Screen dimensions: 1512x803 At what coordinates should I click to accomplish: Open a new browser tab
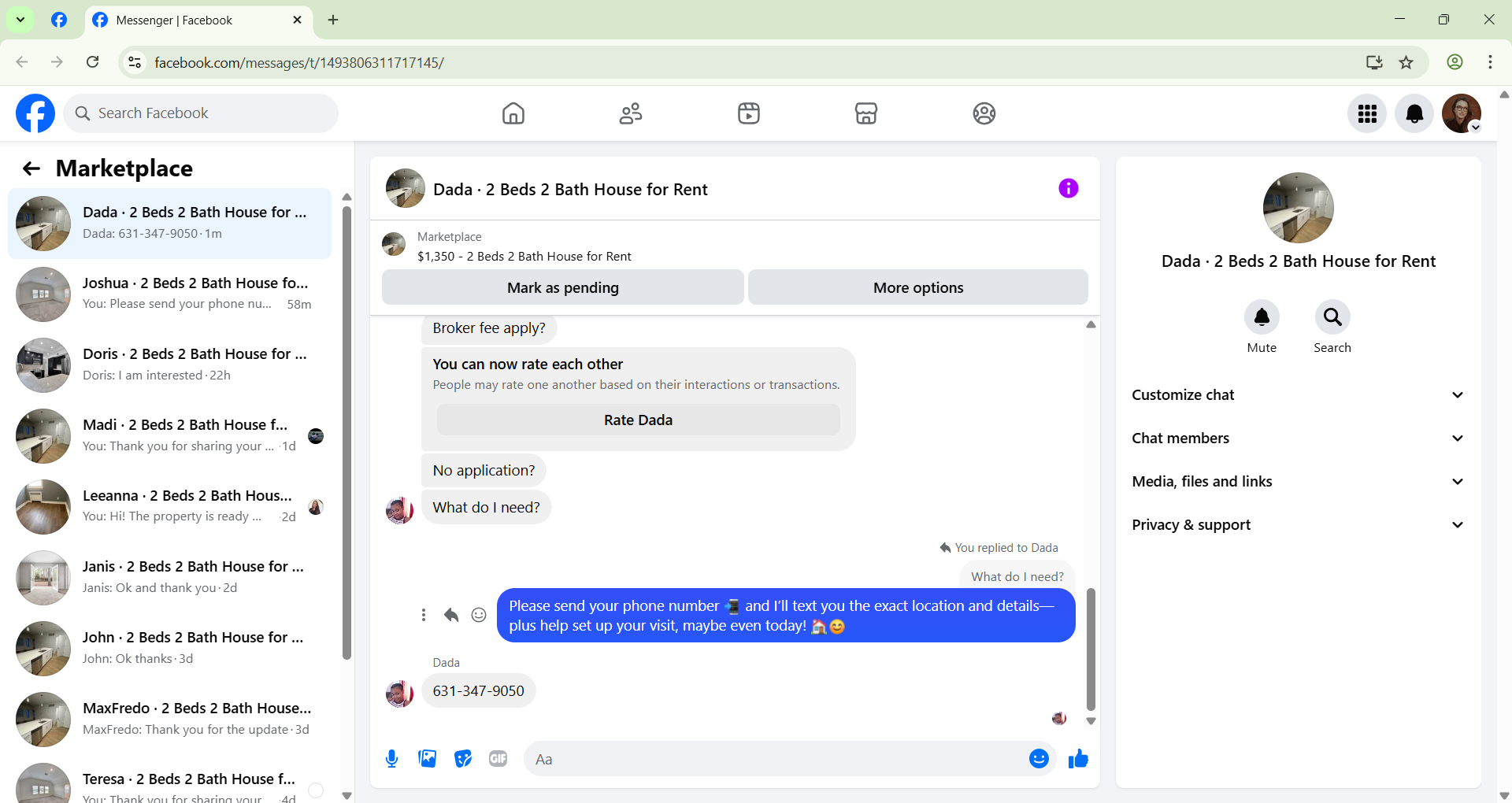[x=333, y=20]
